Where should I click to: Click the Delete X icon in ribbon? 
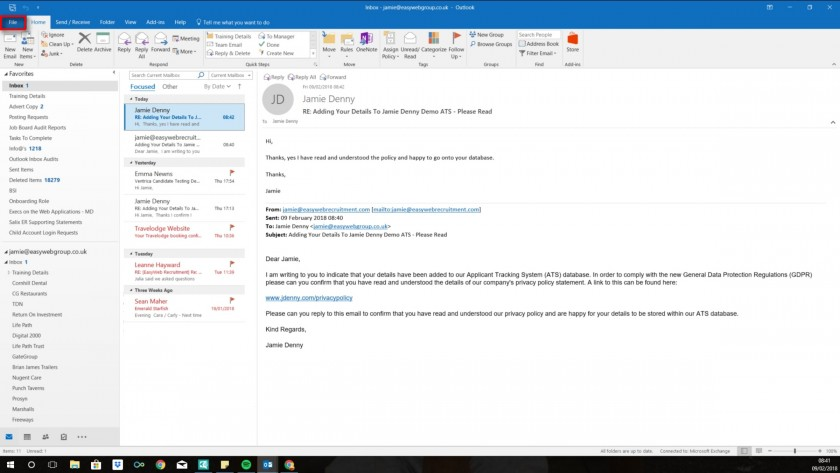click(84, 38)
